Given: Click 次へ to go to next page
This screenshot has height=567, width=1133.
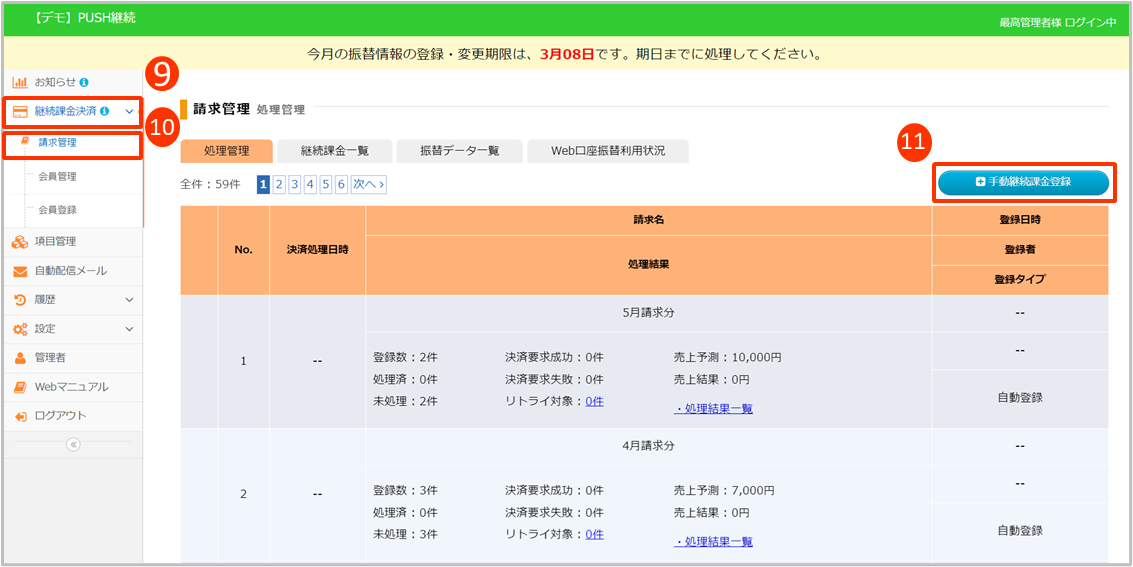Looking at the screenshot, I should tap(367, 184).
